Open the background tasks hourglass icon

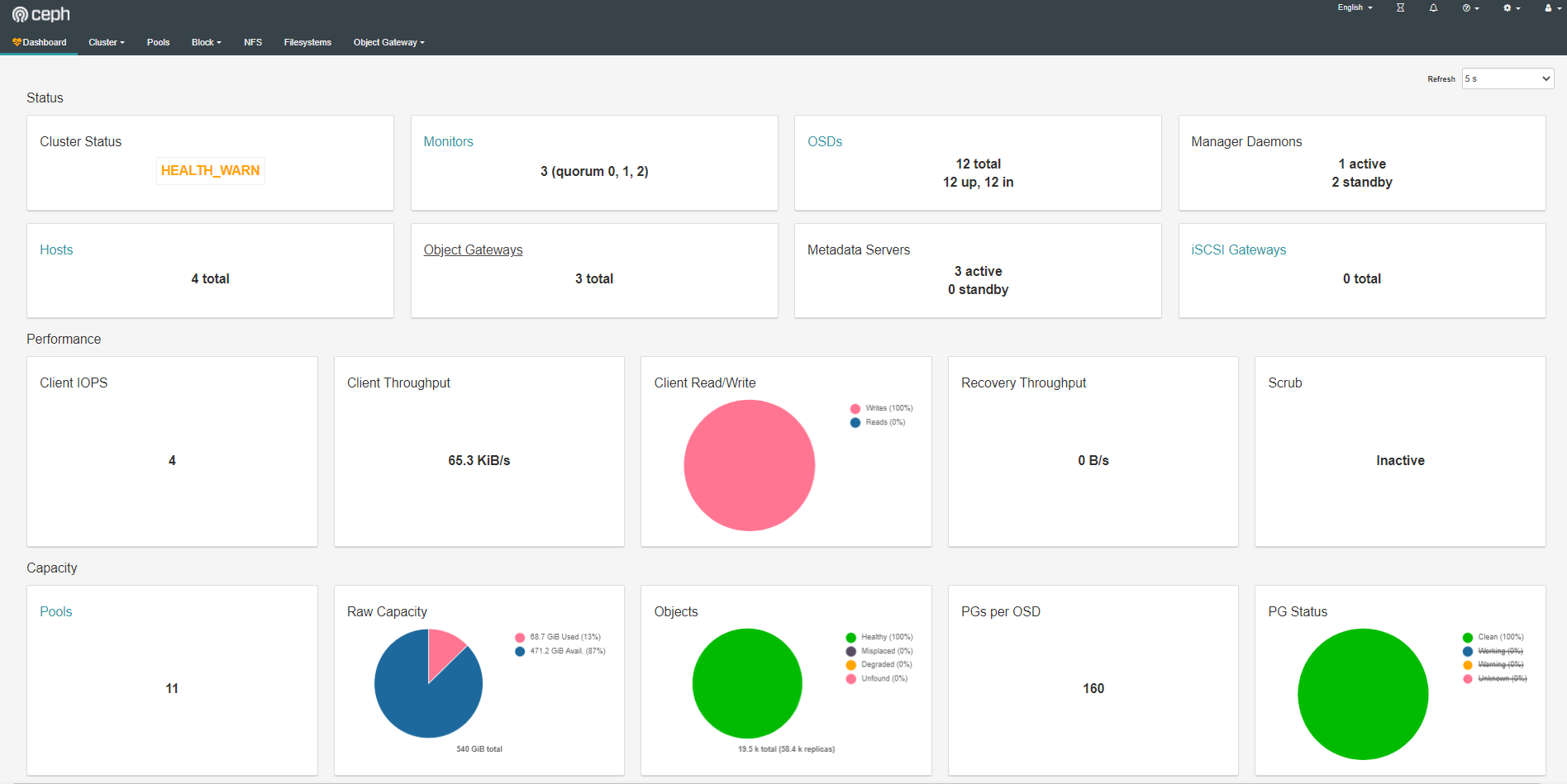1400,7
